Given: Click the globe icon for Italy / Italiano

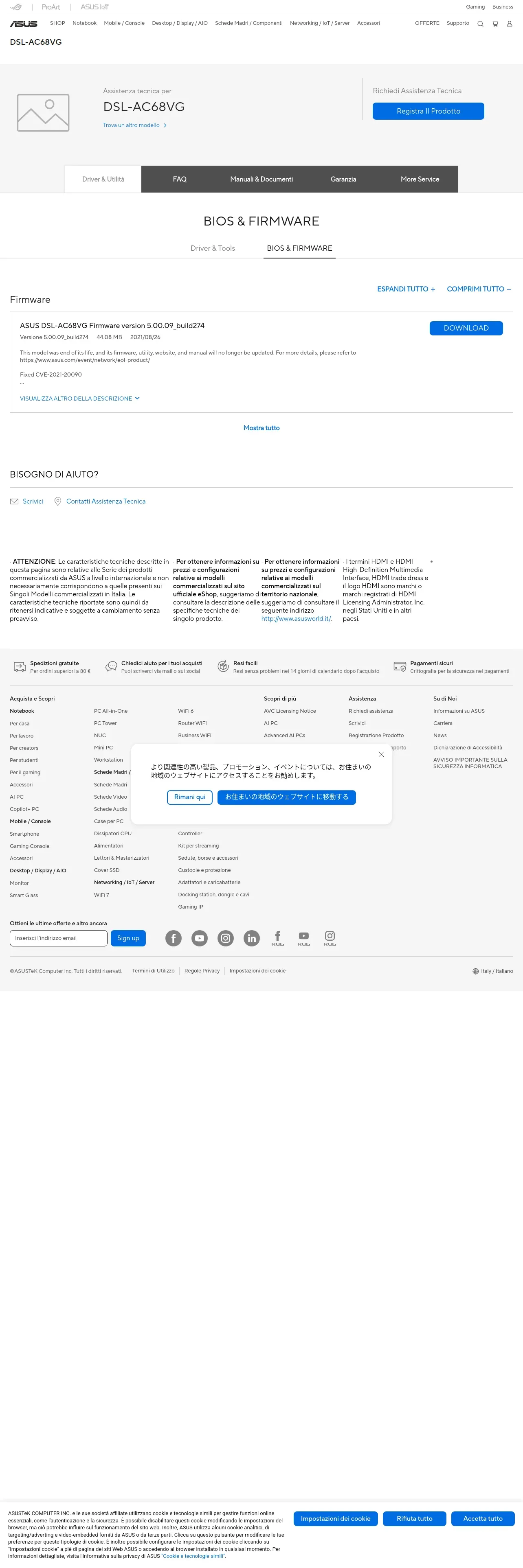Looking at the screenshot, I should [x=475, y=971].
